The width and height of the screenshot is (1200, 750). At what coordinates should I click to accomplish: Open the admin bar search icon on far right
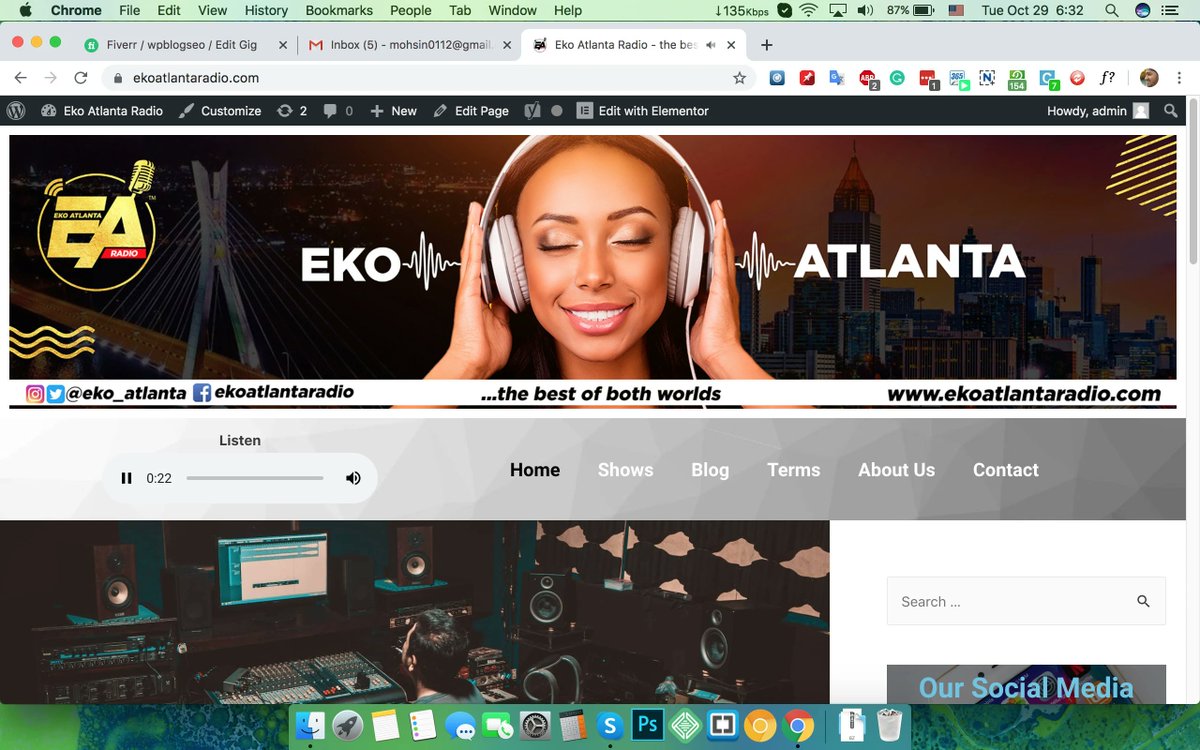(1170, 110)
